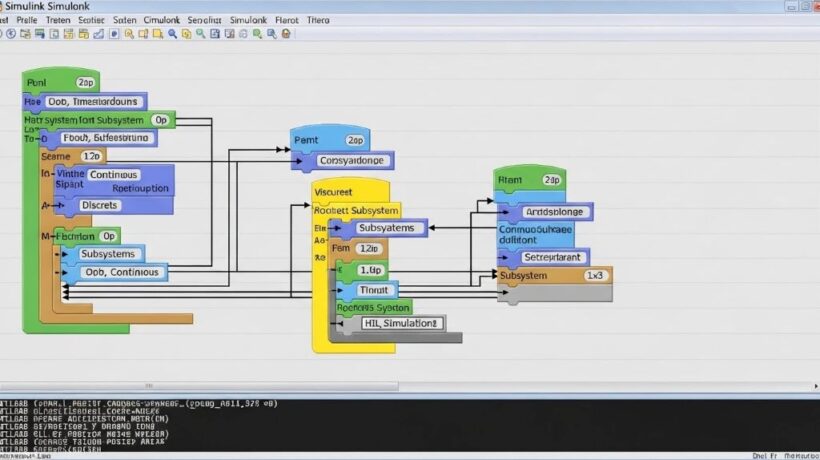Select the 'Oob, Timesliardouns' field
Image resolution: width=820 pixels, height=460 pixels.
pyautogui.click(x=93, y=101)
